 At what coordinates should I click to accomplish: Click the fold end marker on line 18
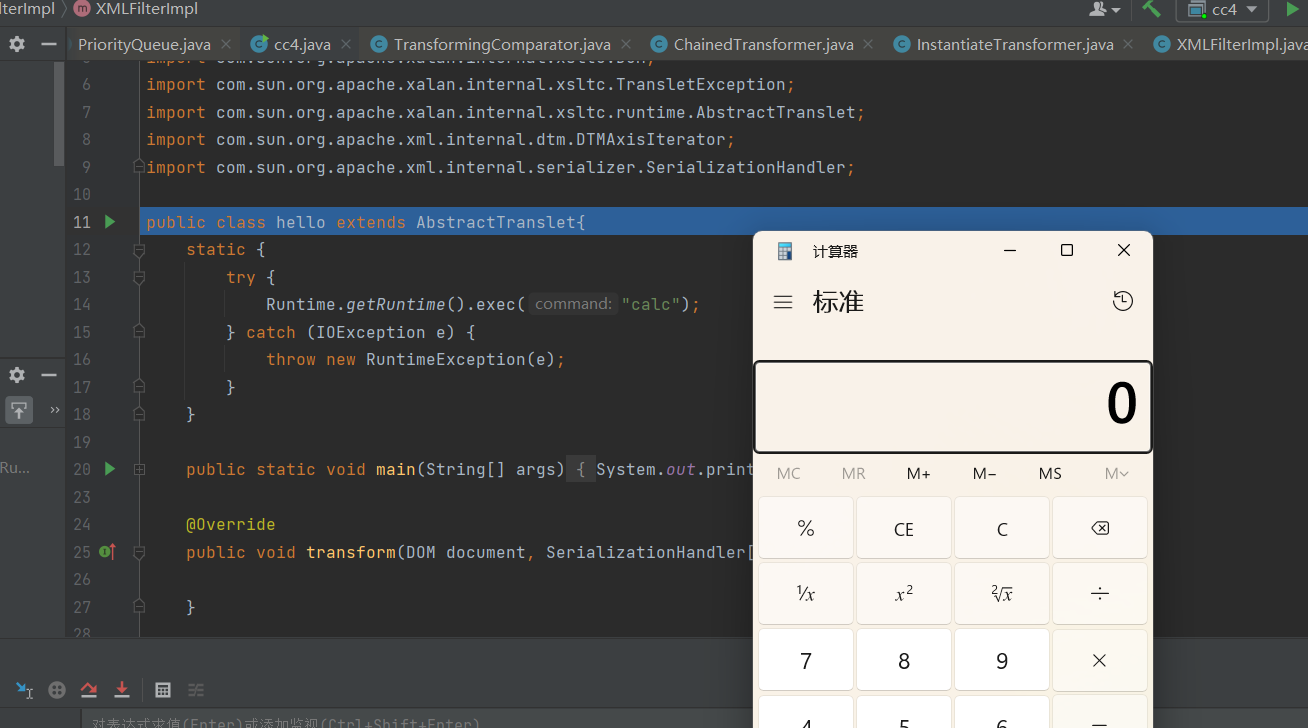click(140, 414)
